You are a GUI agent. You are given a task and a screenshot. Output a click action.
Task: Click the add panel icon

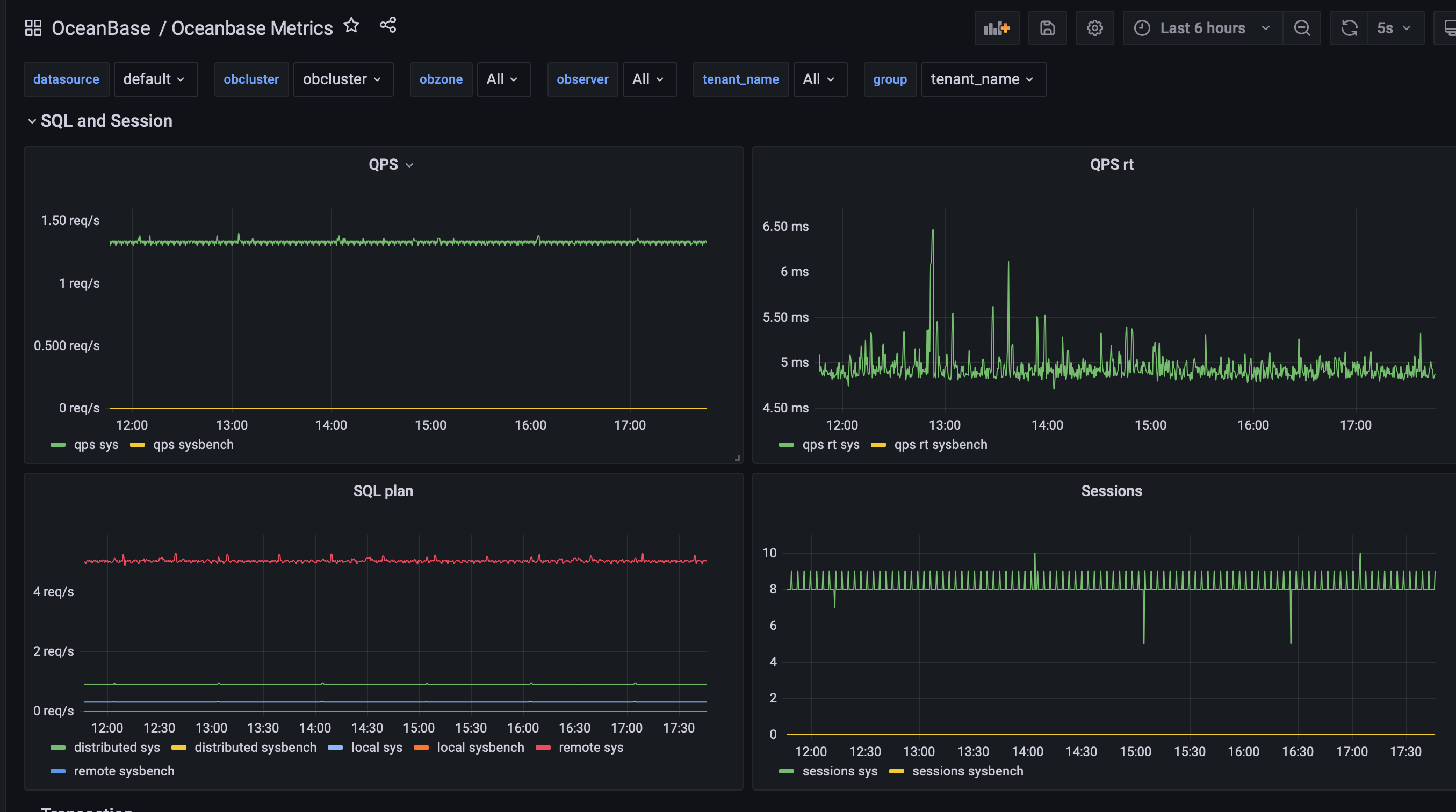(x=997, y=28)
